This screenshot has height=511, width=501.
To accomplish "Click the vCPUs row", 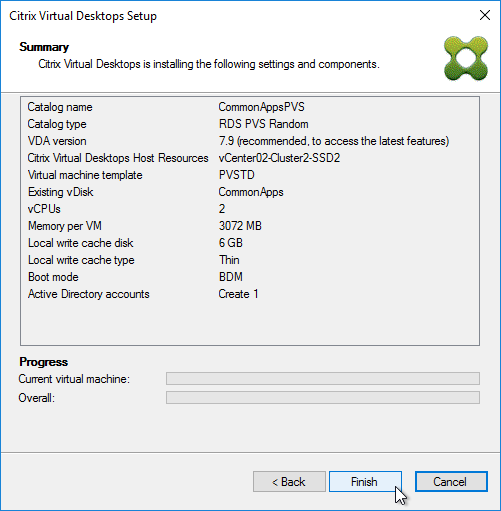I will point(250,209).
